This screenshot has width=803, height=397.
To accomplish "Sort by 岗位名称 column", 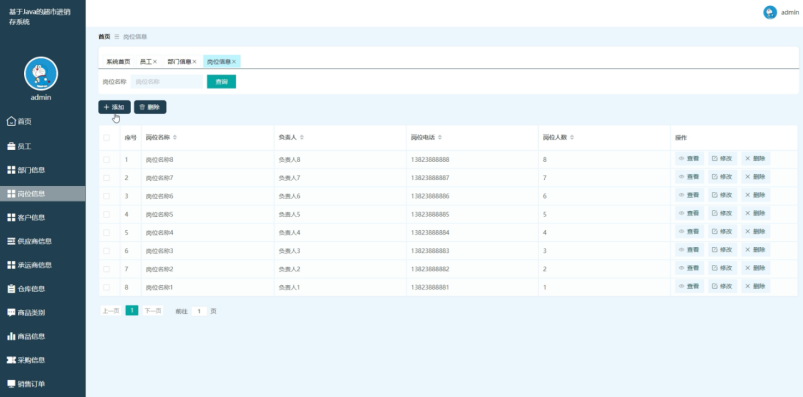I will coord(175,138).
